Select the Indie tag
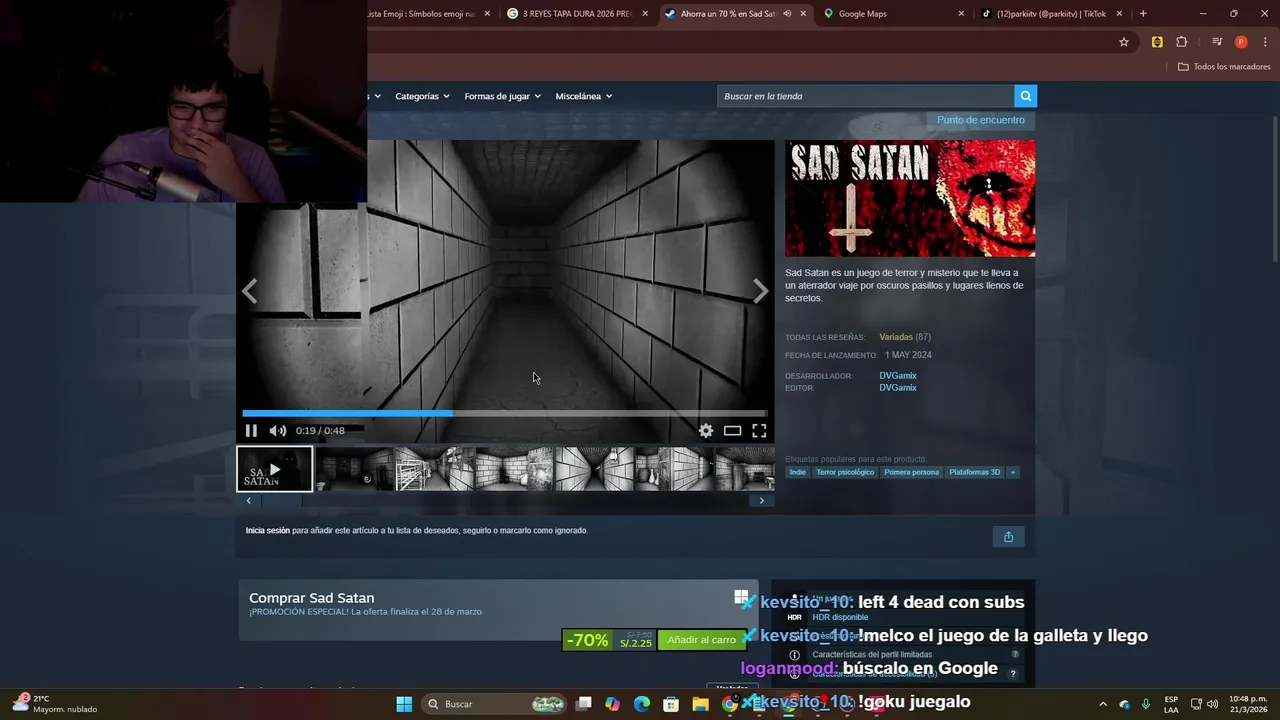 797,472
